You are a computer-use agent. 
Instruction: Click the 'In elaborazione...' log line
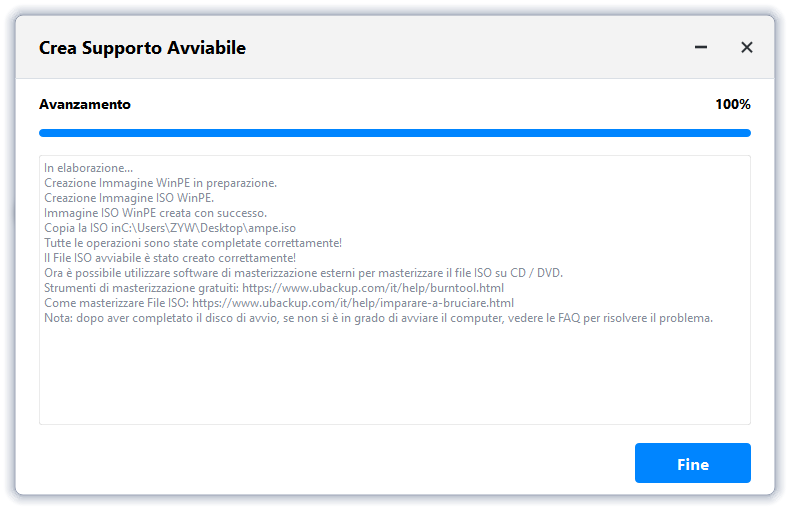(88, 168)
